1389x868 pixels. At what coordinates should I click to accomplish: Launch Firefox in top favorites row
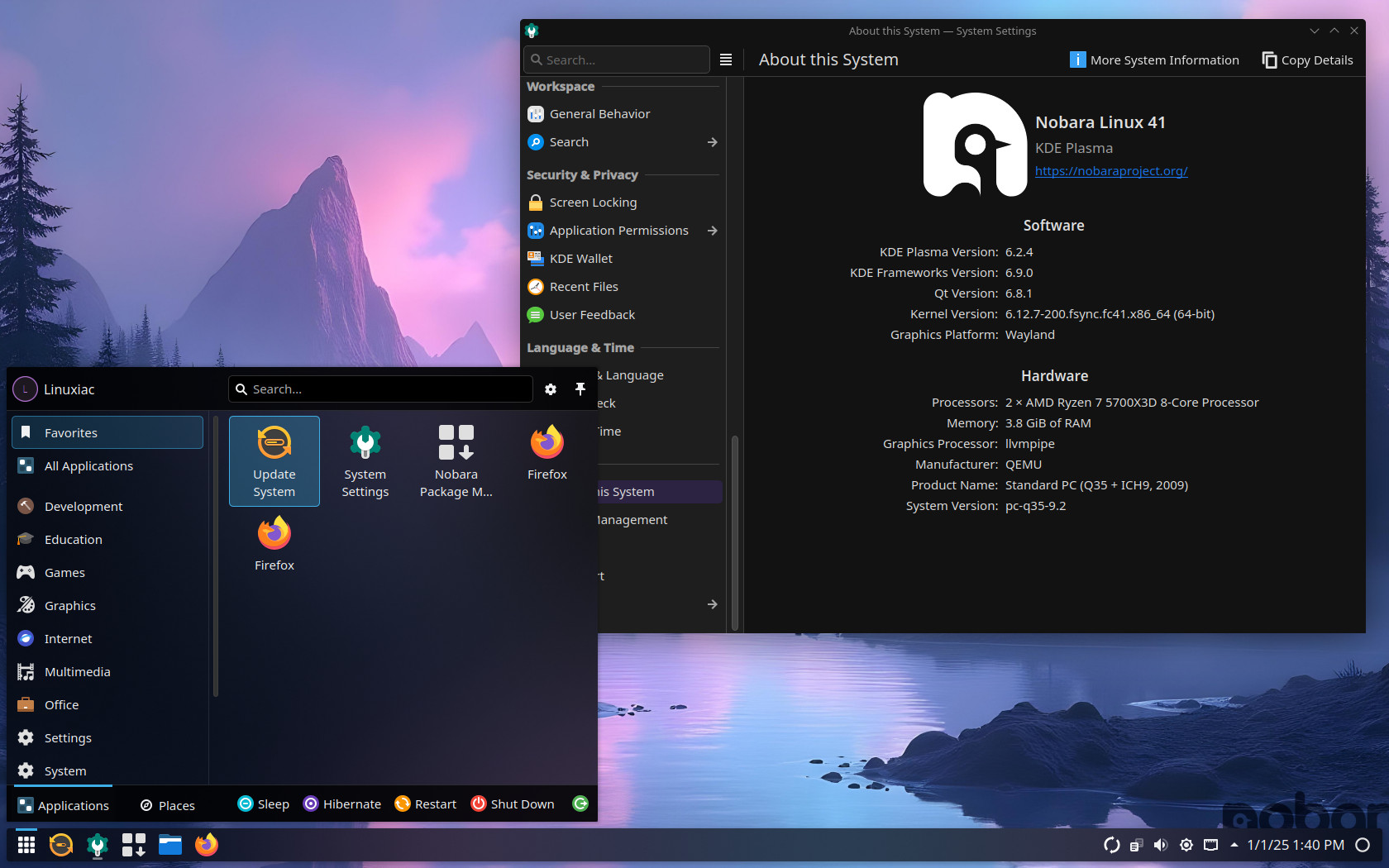547,453
